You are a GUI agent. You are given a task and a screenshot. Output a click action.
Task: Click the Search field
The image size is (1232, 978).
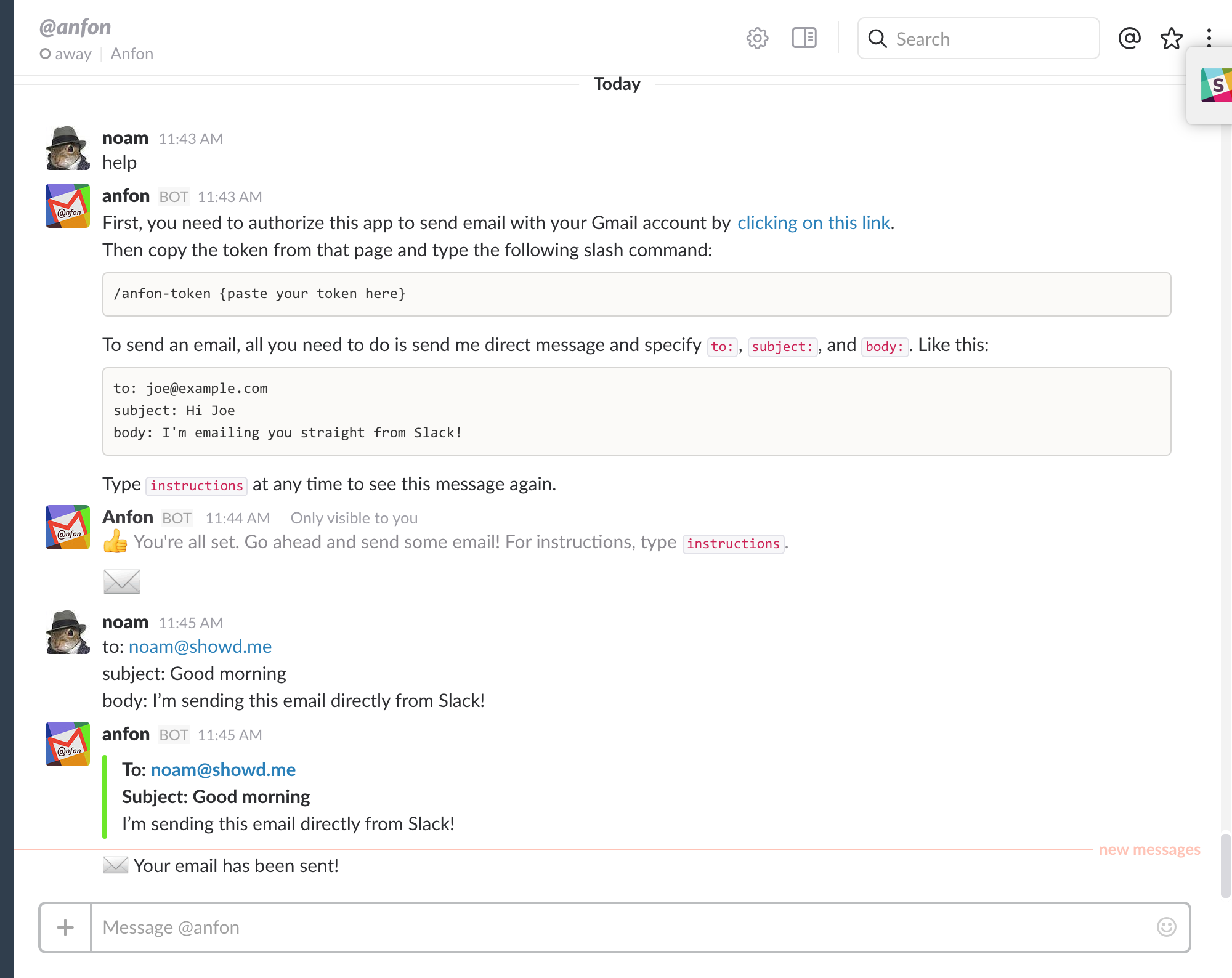(978, 39)
